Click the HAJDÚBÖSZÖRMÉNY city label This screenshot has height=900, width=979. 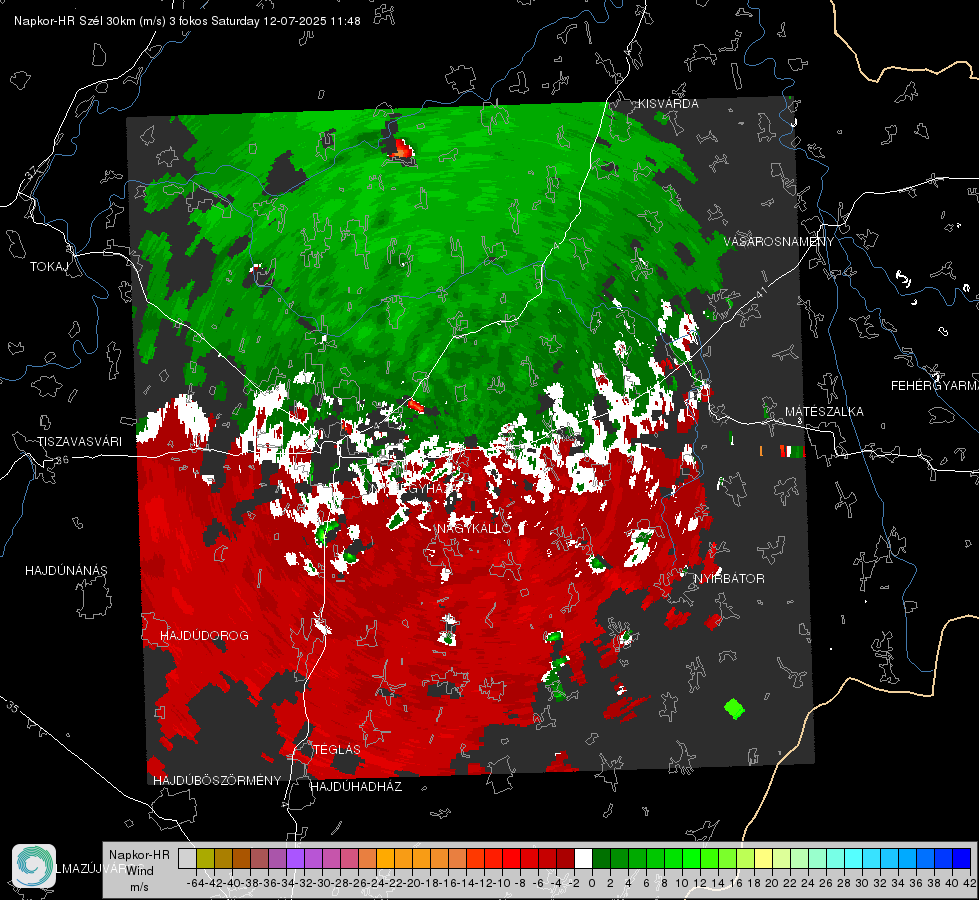pos(217,781)
